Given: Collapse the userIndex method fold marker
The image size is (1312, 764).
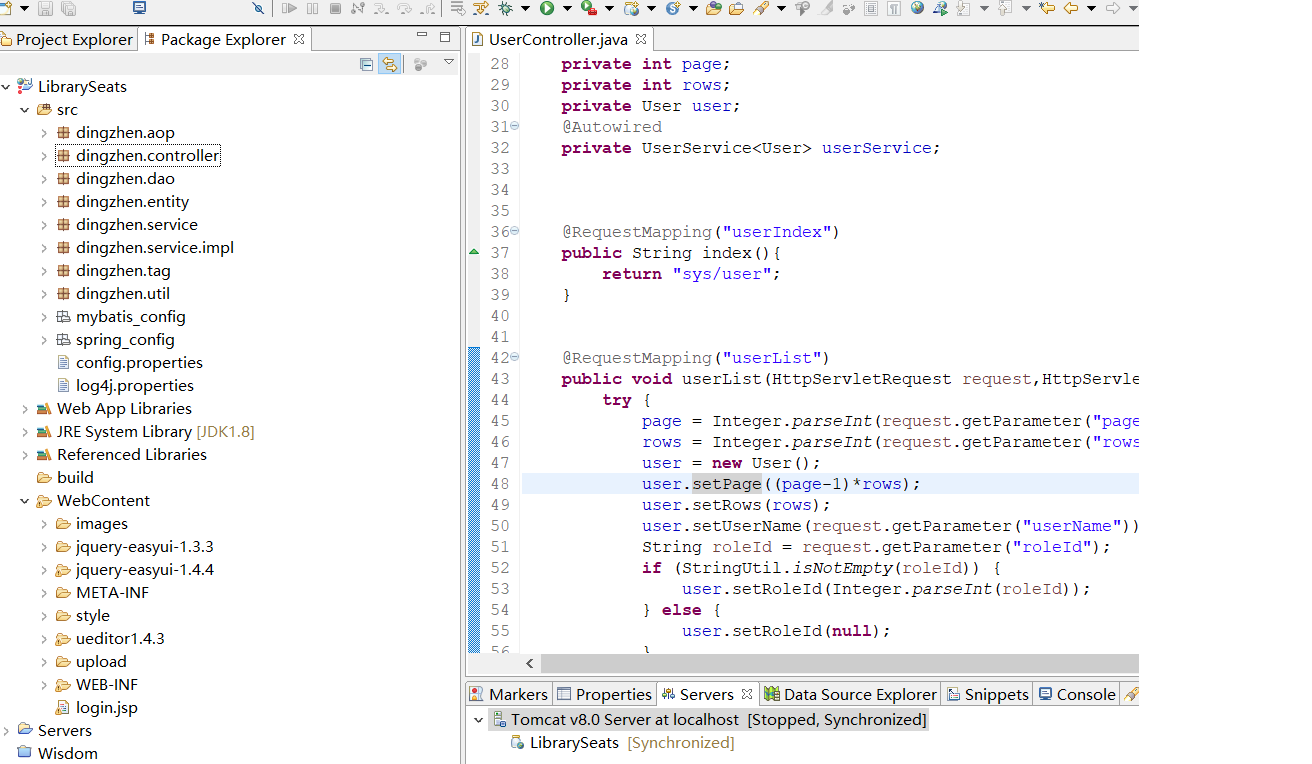Looking at the screenshot, I should pyautogui.click(x=515, y=231).
